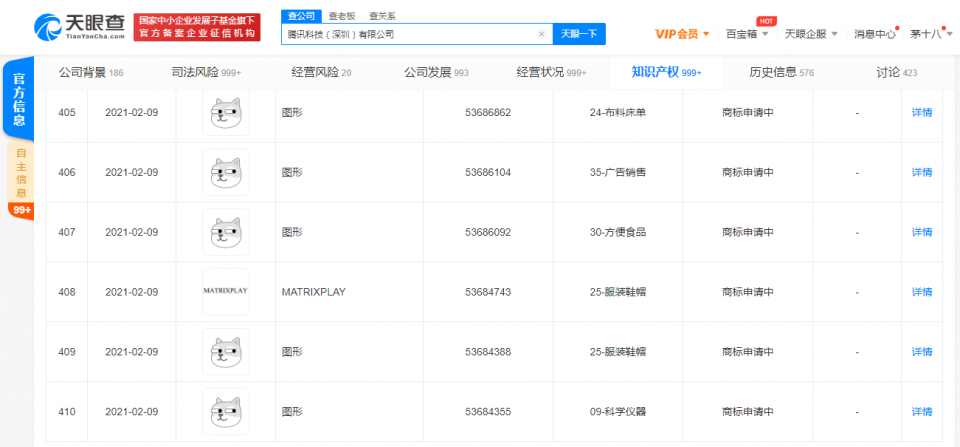This screenshot has height=447, width=960.
Task: Select the 官方信息 side tab
Action: pos(19,99)
